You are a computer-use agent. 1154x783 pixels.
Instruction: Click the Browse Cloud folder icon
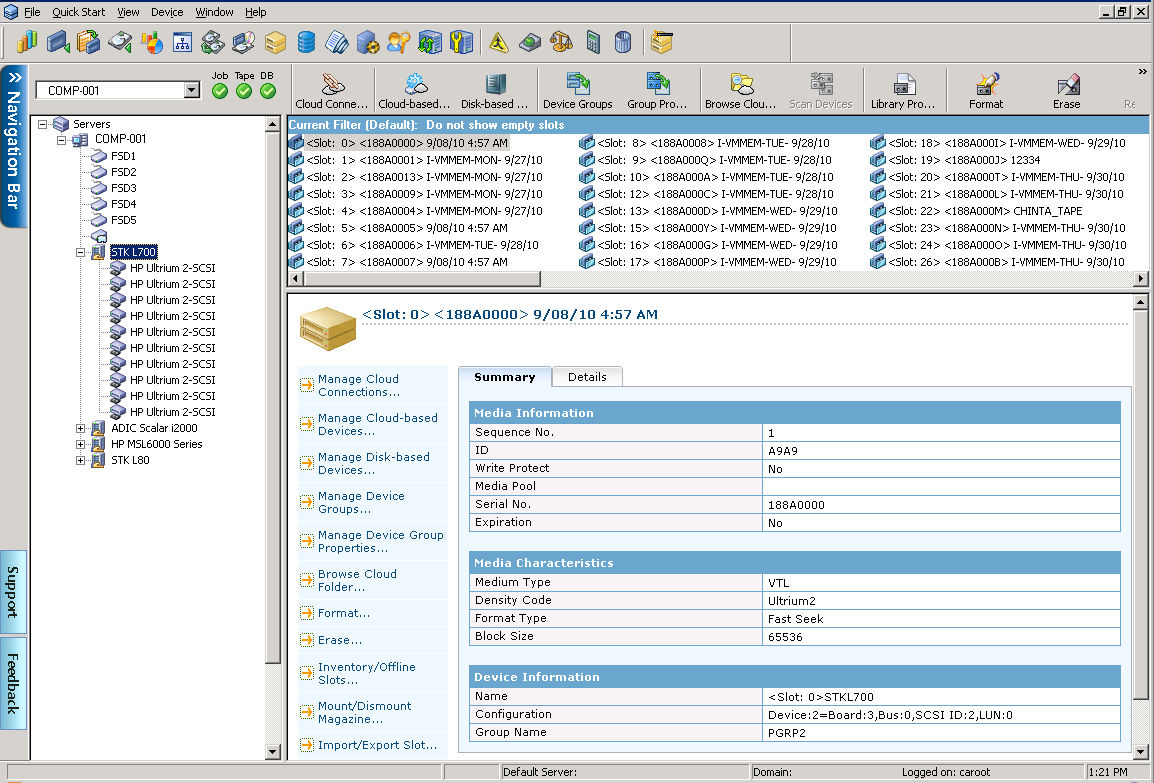click(x=740, y=87)
